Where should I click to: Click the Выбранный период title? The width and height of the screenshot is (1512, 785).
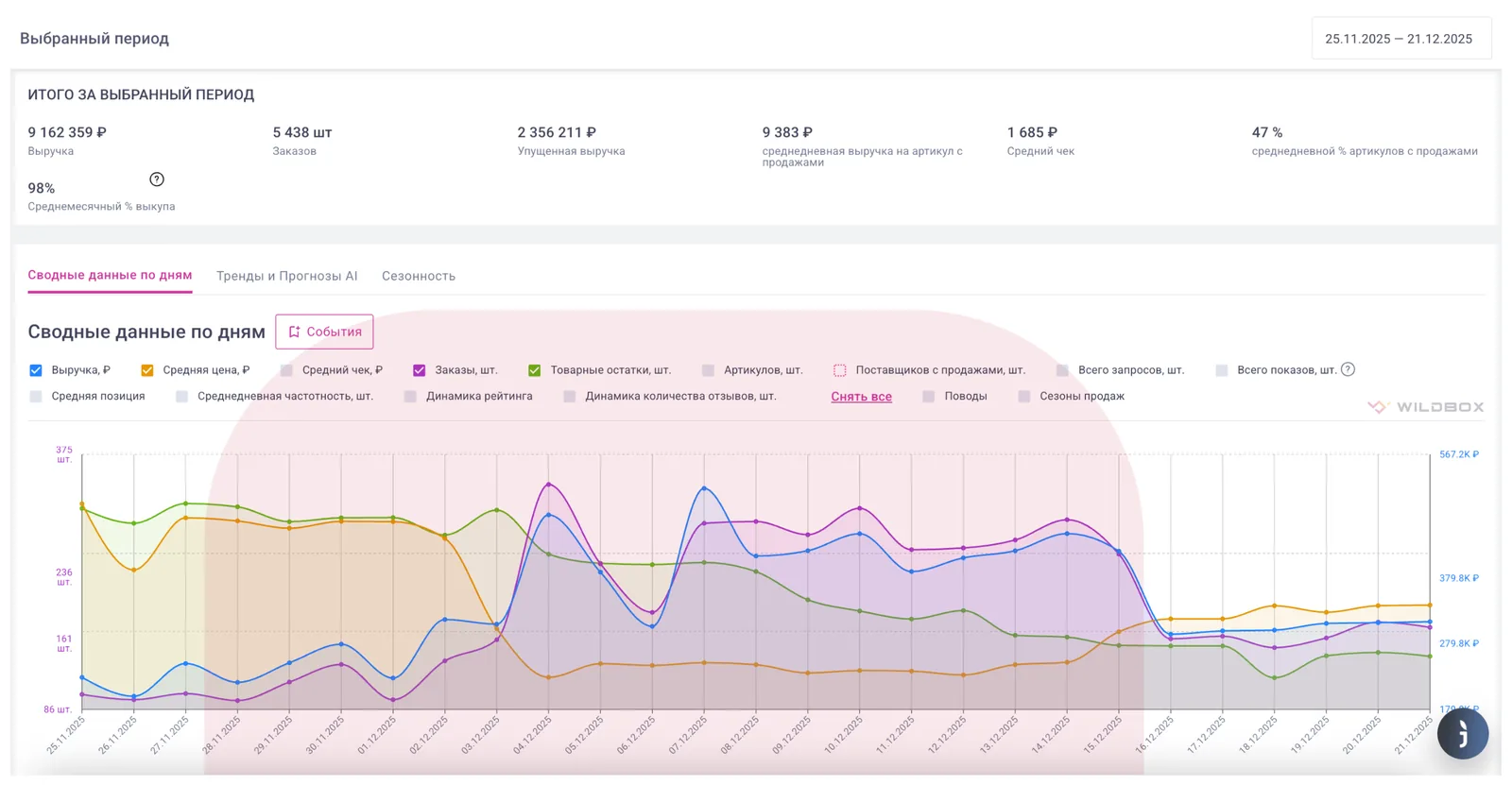point(94,39)
